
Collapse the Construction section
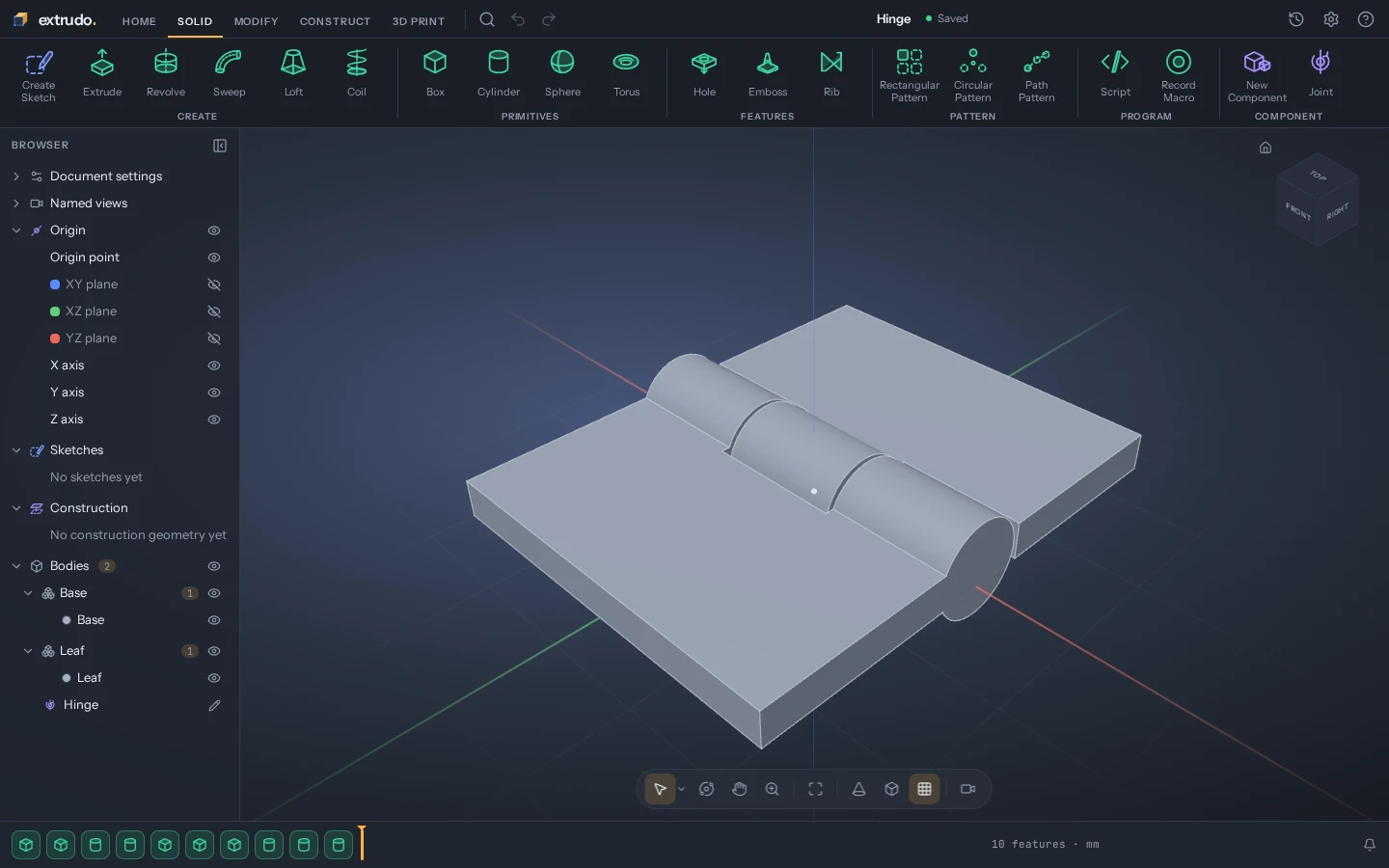pyautogui.click(x=16, y=508)
